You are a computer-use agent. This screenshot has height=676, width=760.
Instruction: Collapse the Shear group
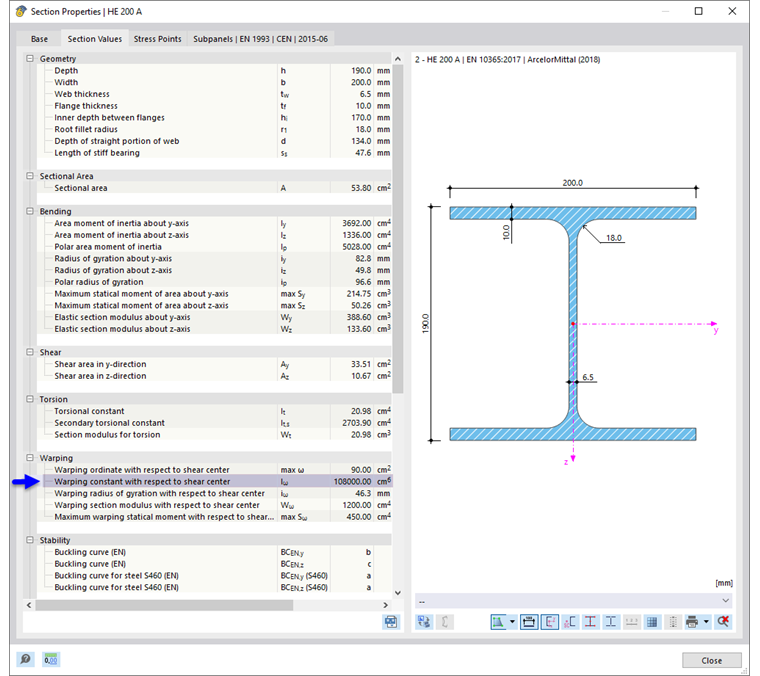[x=30, y=352]
